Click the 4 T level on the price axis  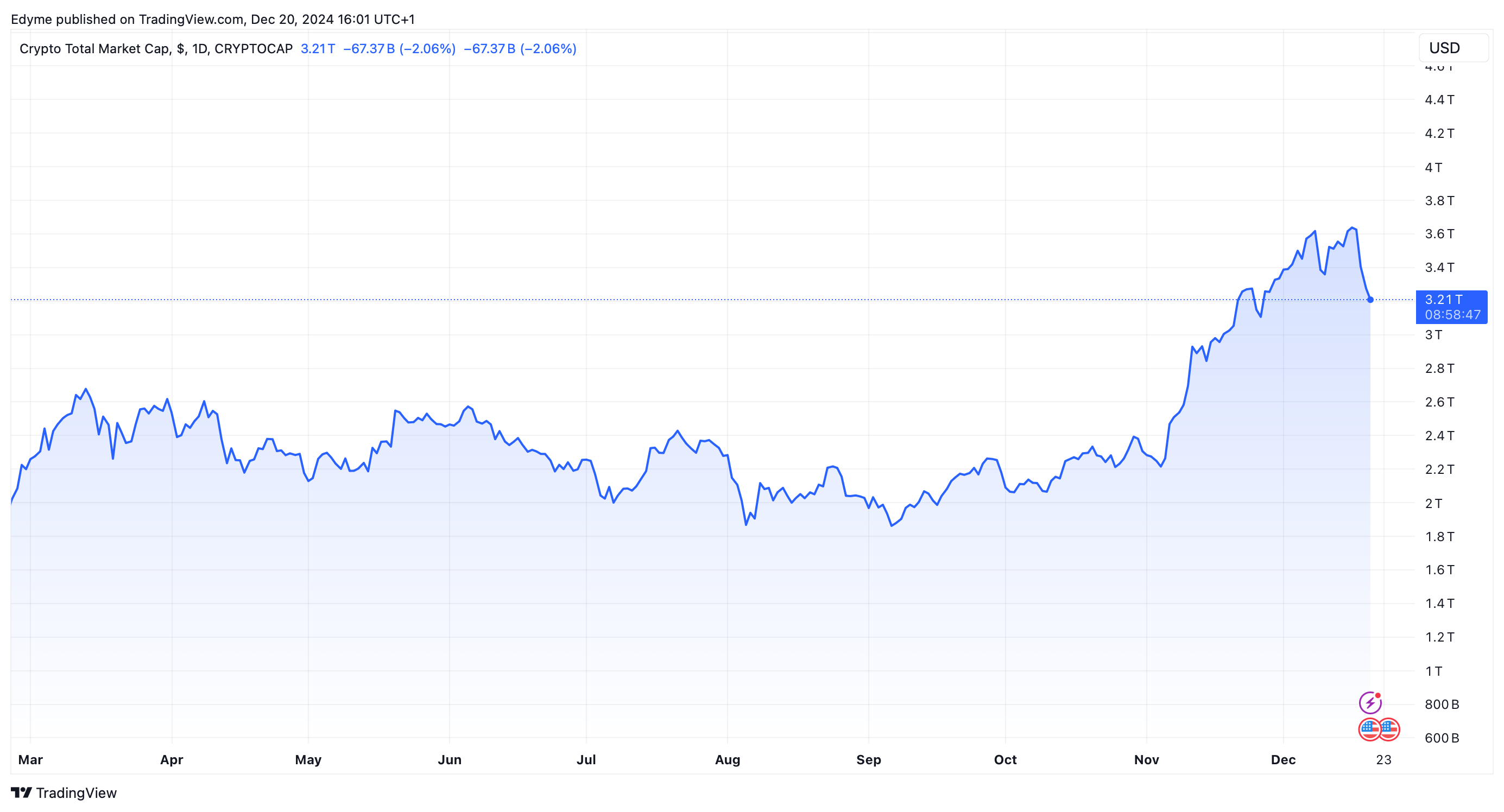(1433, 168)
